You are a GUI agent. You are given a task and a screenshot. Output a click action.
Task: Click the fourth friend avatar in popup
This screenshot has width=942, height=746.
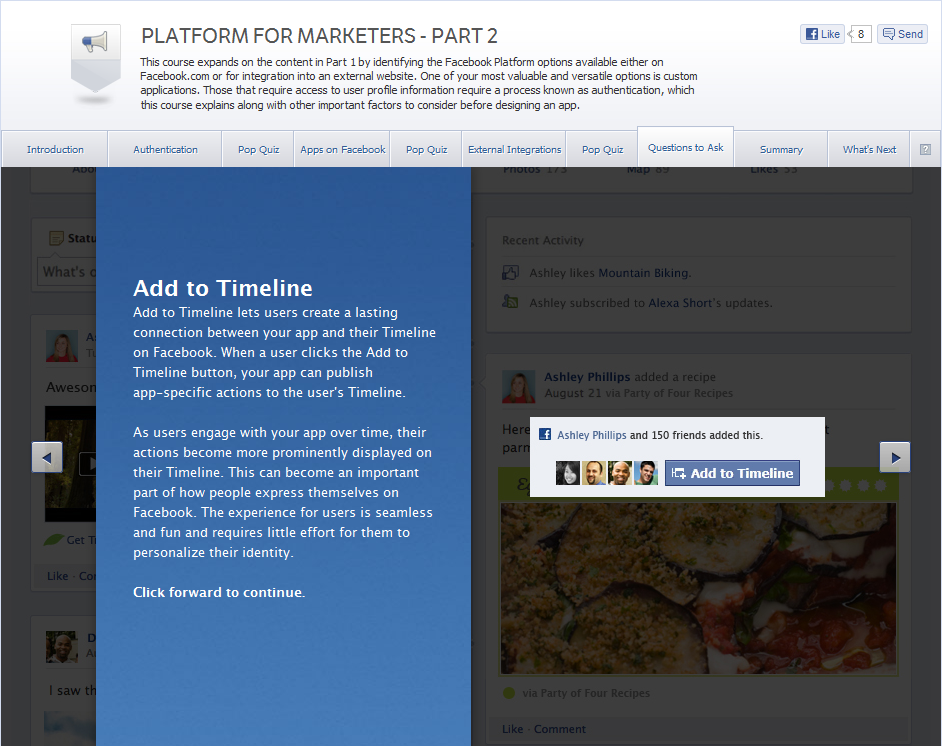coord(646,473)
